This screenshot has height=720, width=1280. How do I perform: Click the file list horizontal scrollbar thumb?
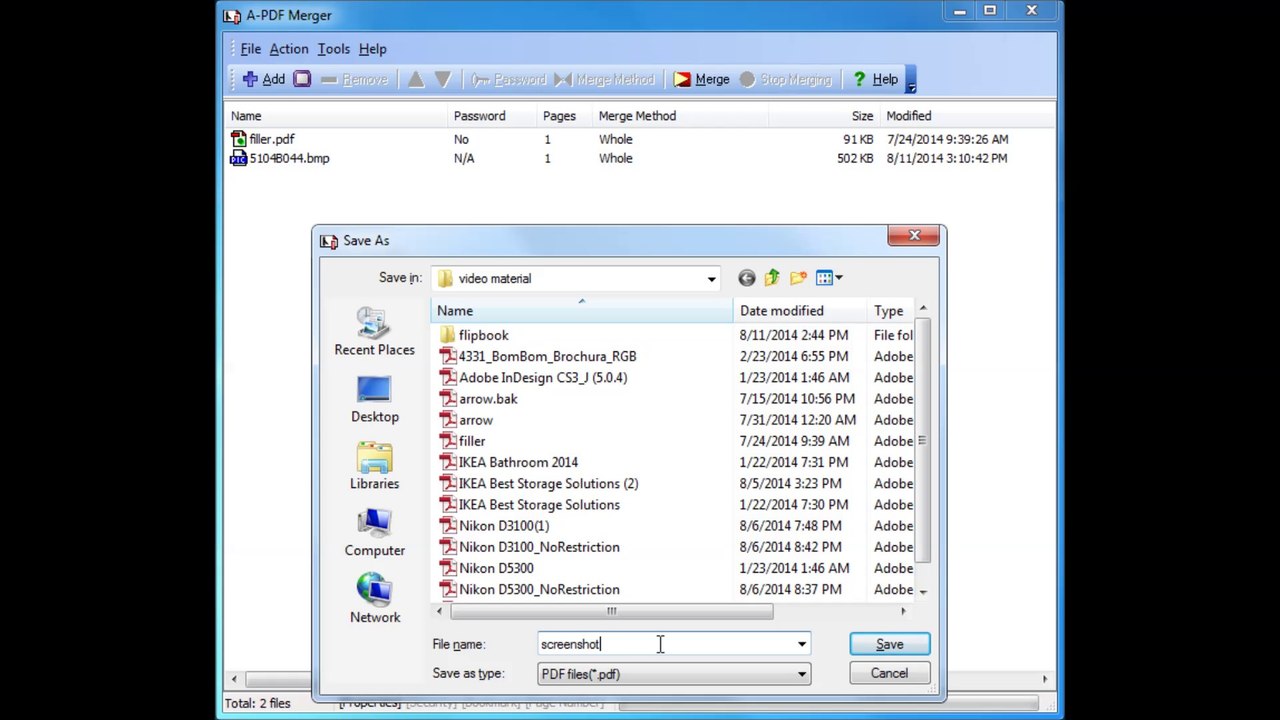pos(611,611)
